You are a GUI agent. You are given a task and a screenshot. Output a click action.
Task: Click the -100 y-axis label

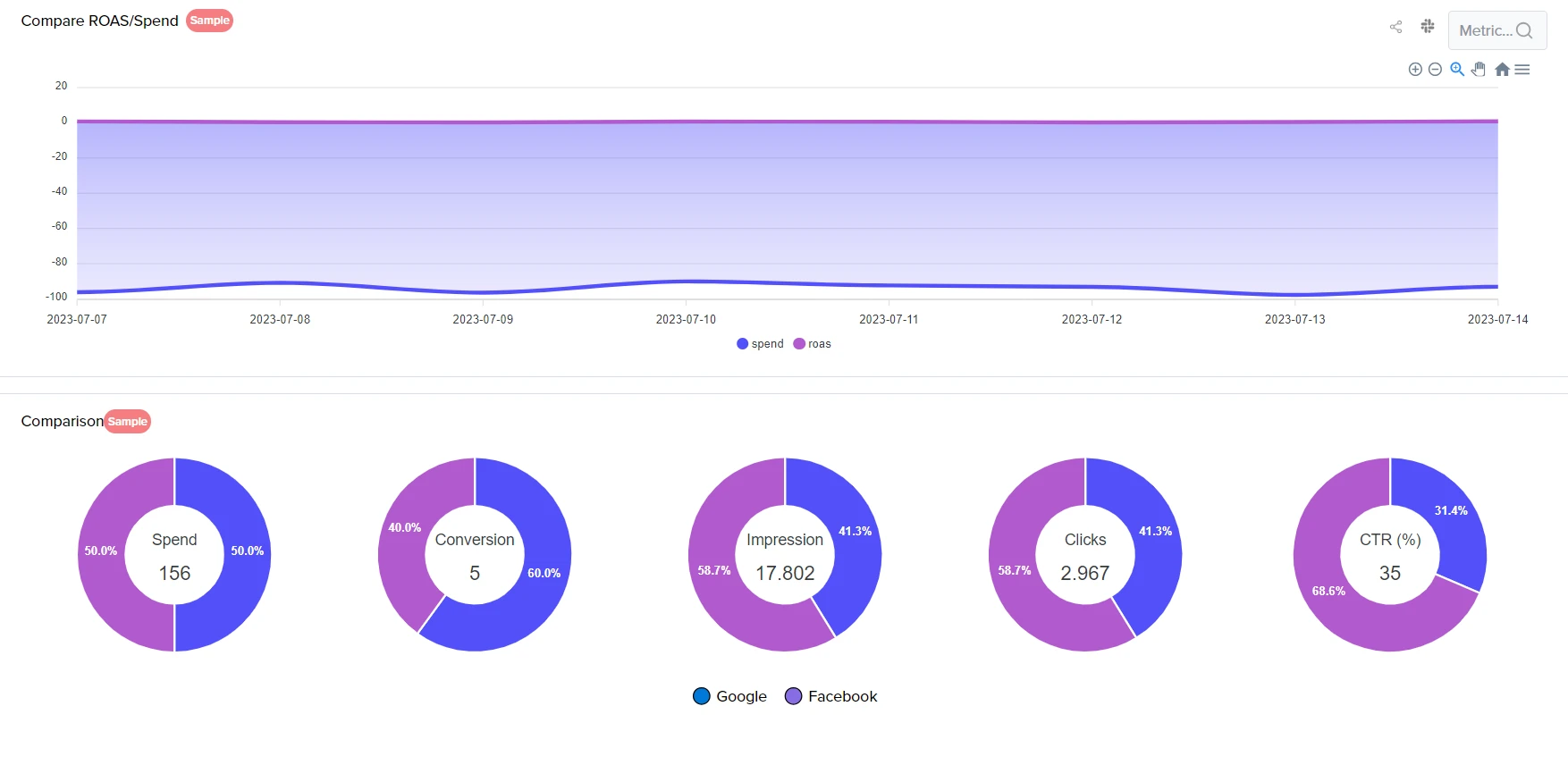coord(56,297)
